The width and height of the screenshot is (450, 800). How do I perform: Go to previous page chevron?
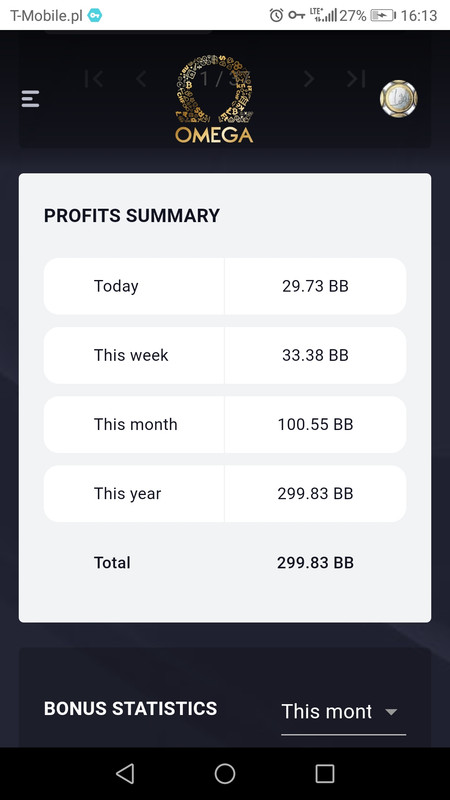[141, 79]
